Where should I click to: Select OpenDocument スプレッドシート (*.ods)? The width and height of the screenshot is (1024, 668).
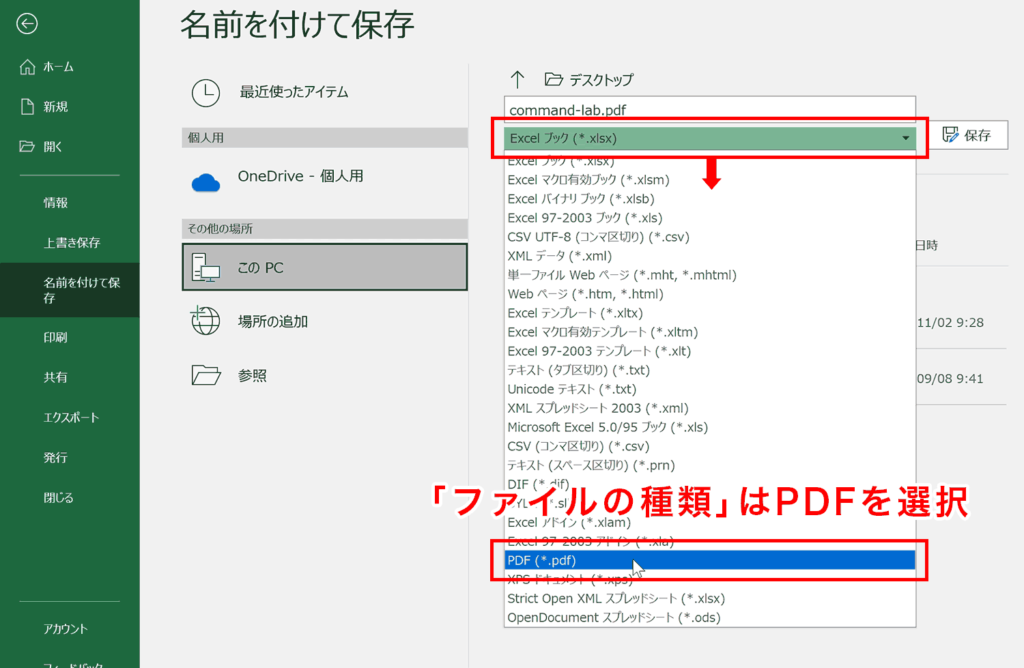tap(710, 617)
